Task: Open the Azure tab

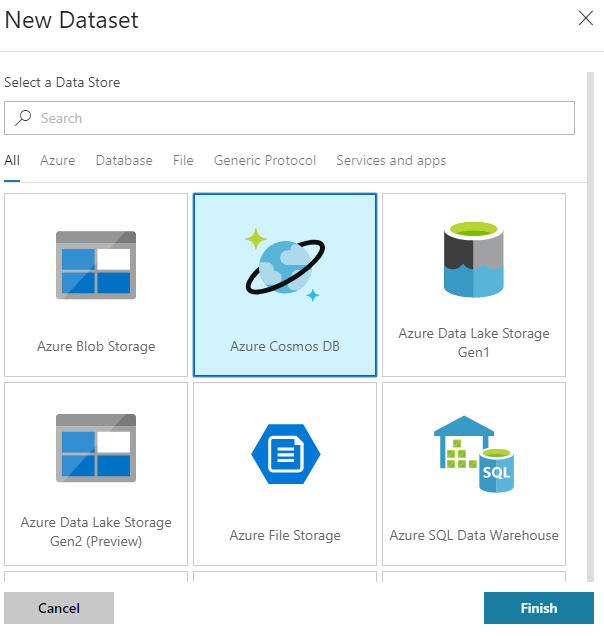Action: [x=58, y=160]
